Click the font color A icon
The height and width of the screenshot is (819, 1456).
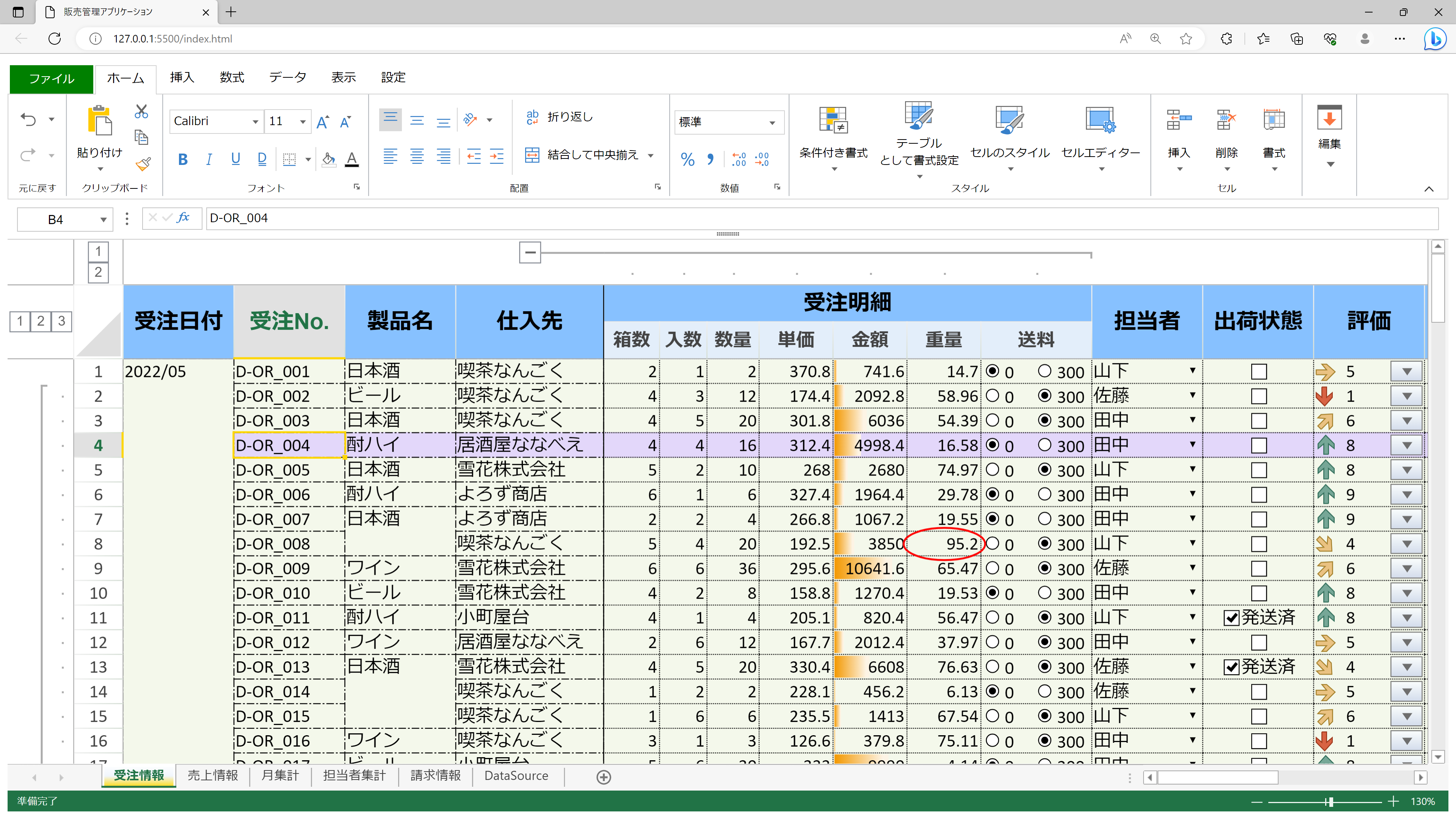(x=351, y=159)
